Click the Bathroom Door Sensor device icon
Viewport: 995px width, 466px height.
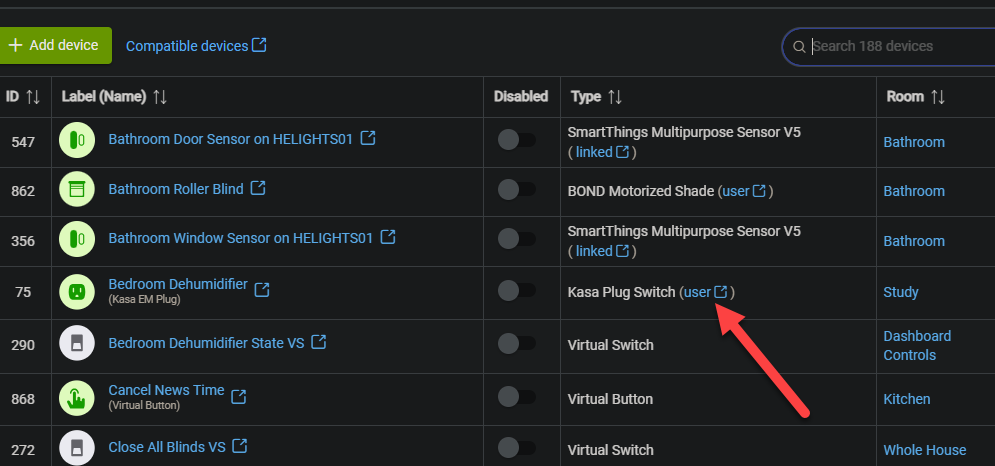click(77, 141)
